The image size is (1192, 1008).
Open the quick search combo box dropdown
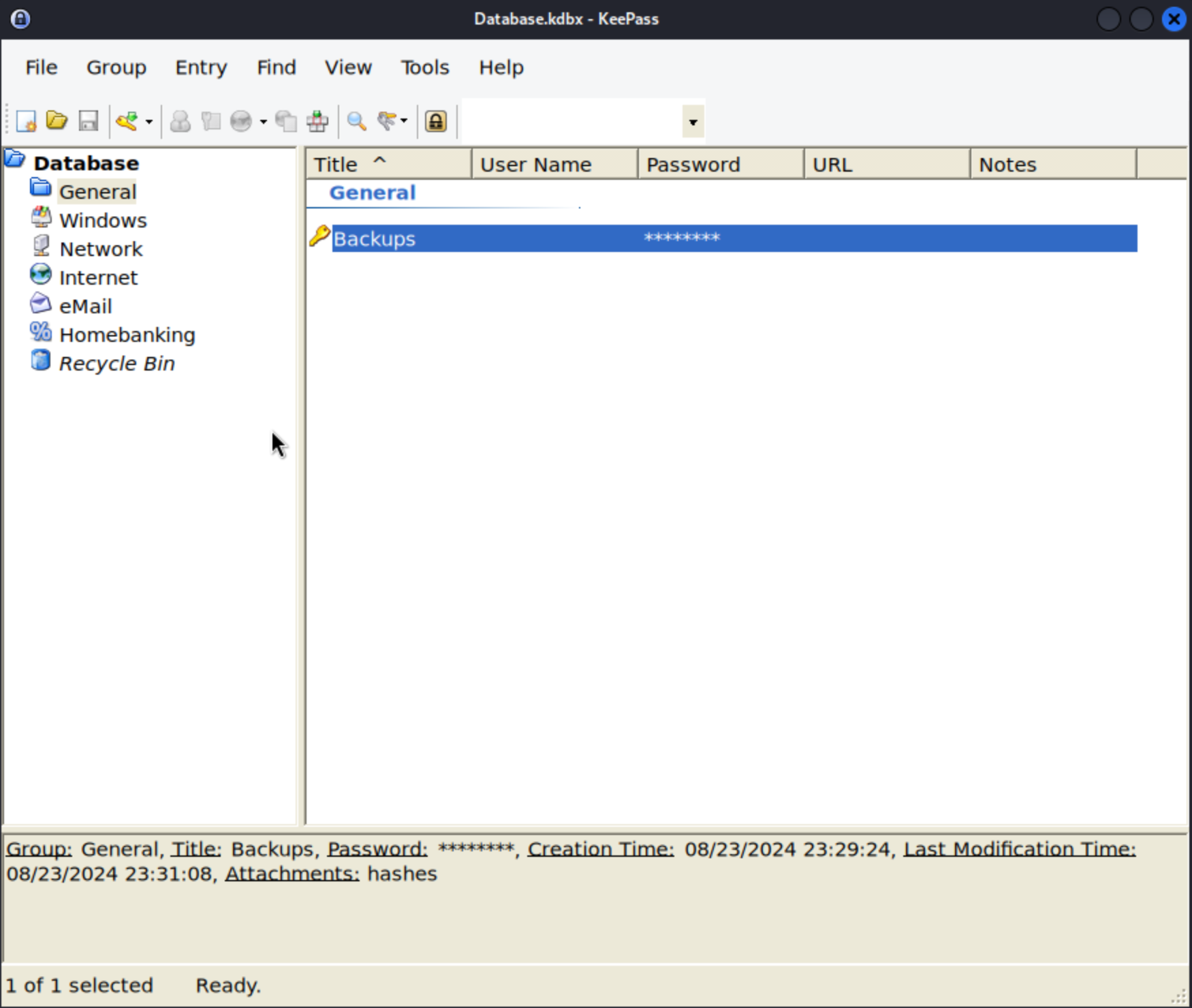693,122
